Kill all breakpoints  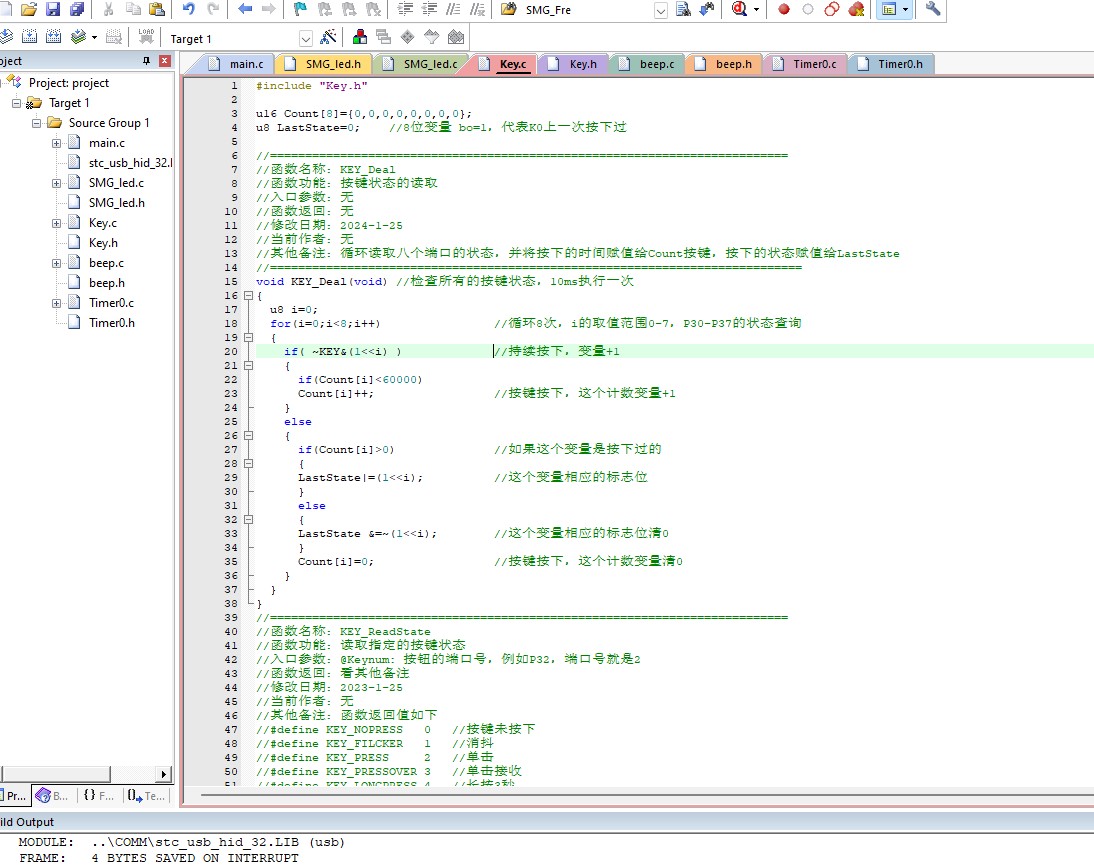coord(856,9)
